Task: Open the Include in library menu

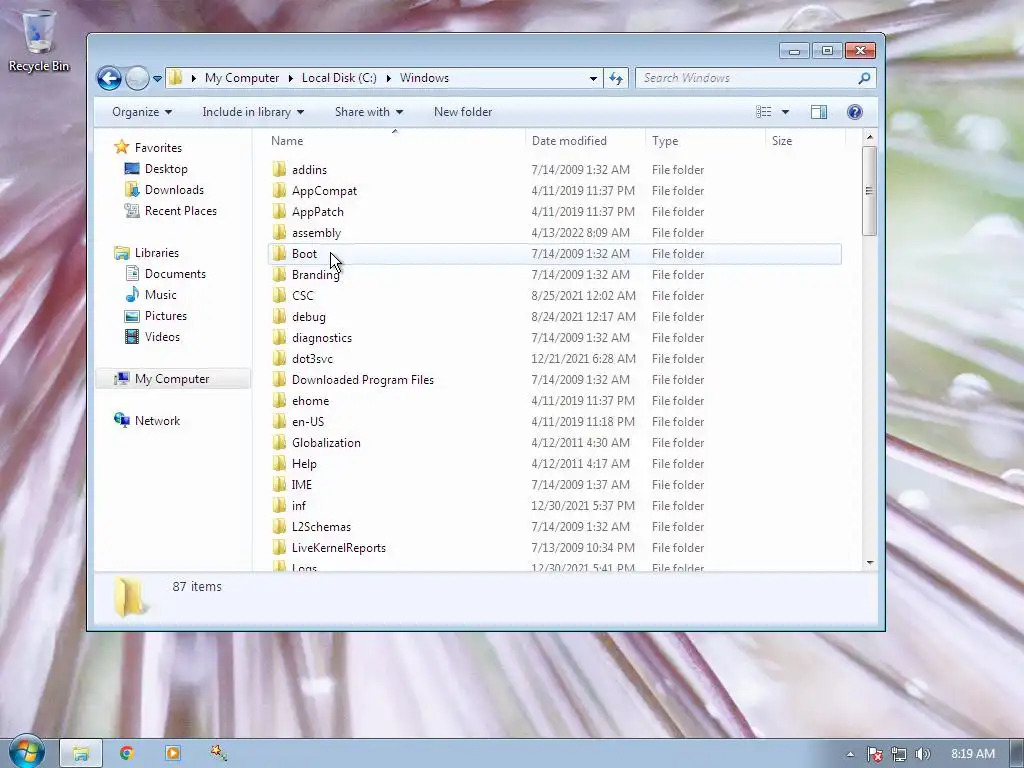Action: coord(253,112)
